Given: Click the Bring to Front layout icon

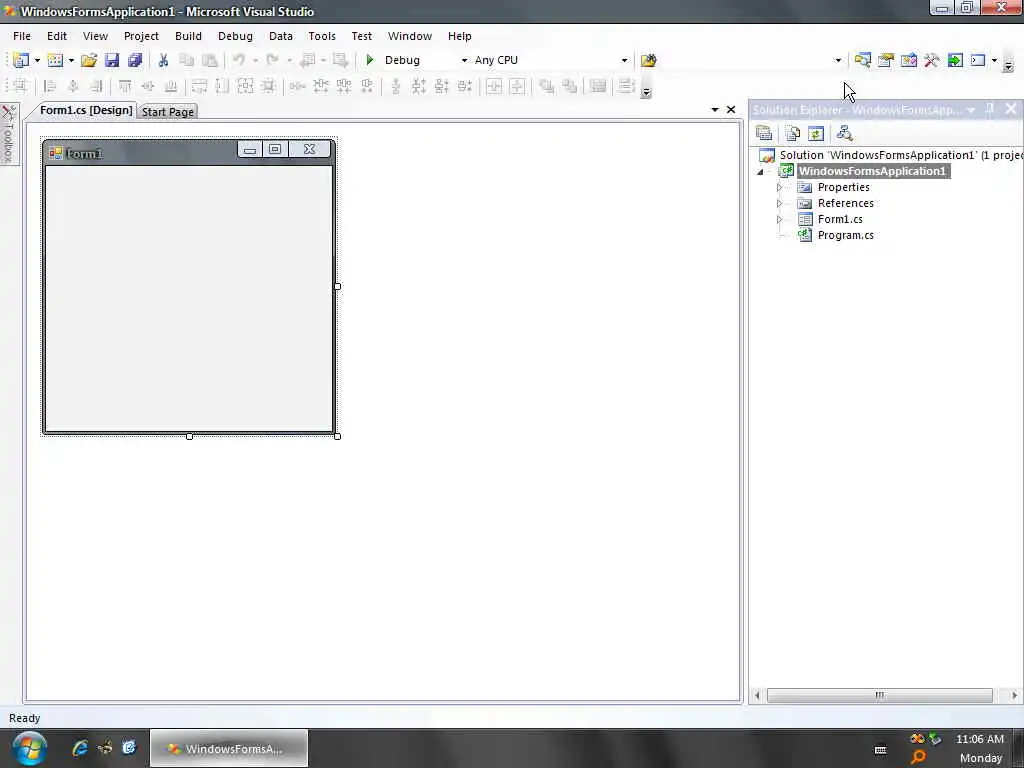Looking at the screenshot, I should click(x=547, y=86).
